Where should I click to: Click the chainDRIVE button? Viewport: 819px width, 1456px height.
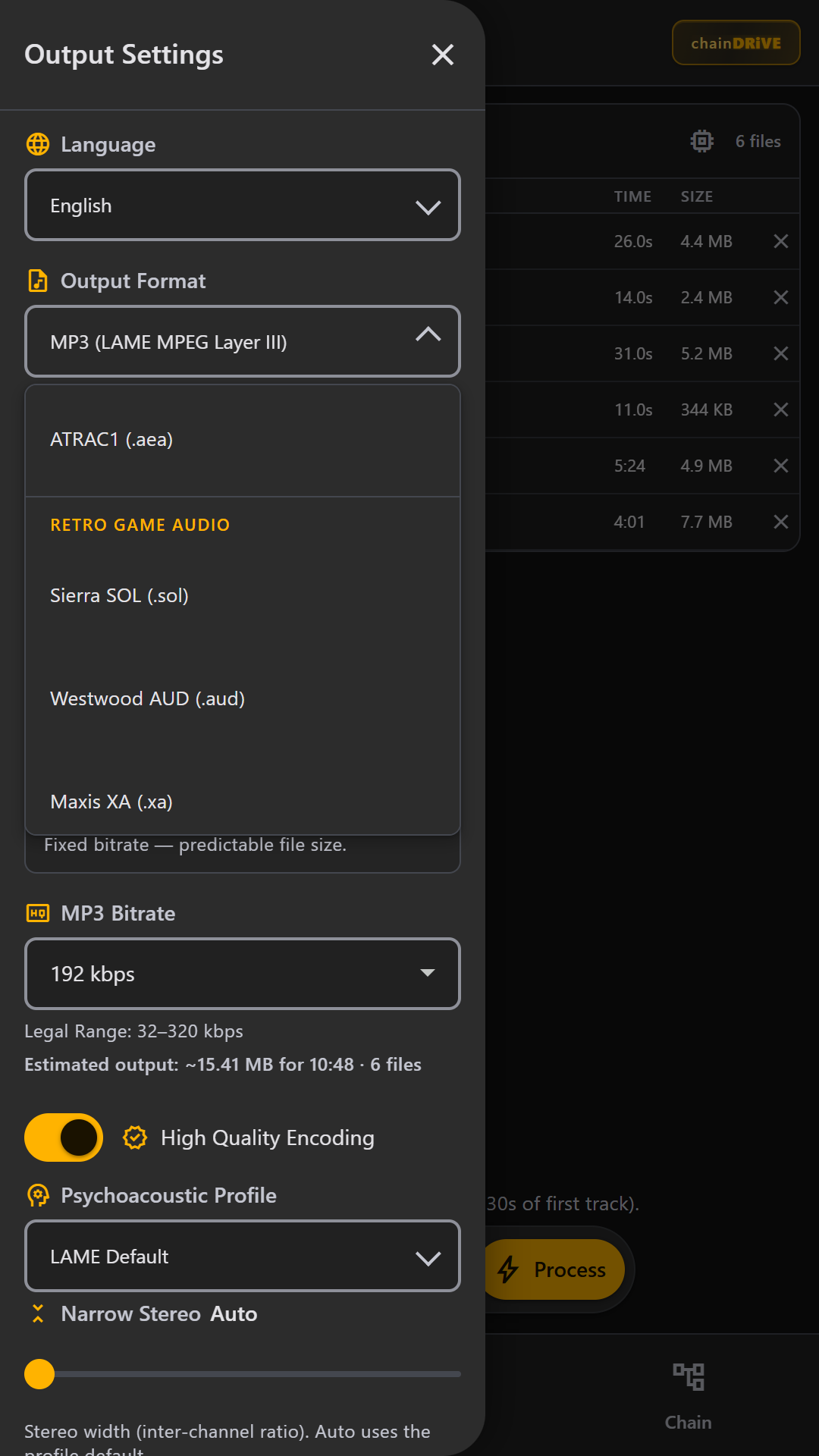(736, 42)
